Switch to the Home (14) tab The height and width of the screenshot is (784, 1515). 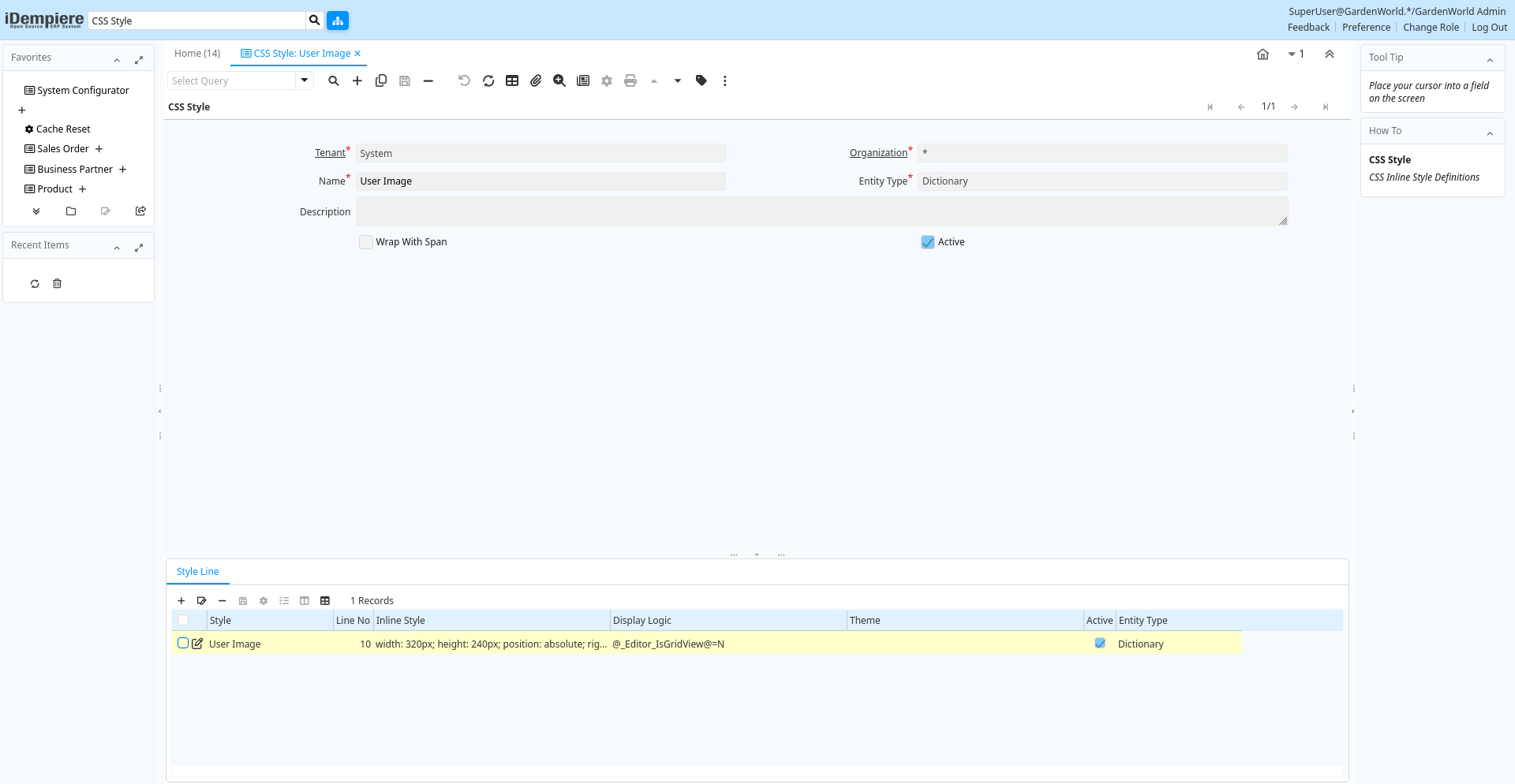pos(197,54)
